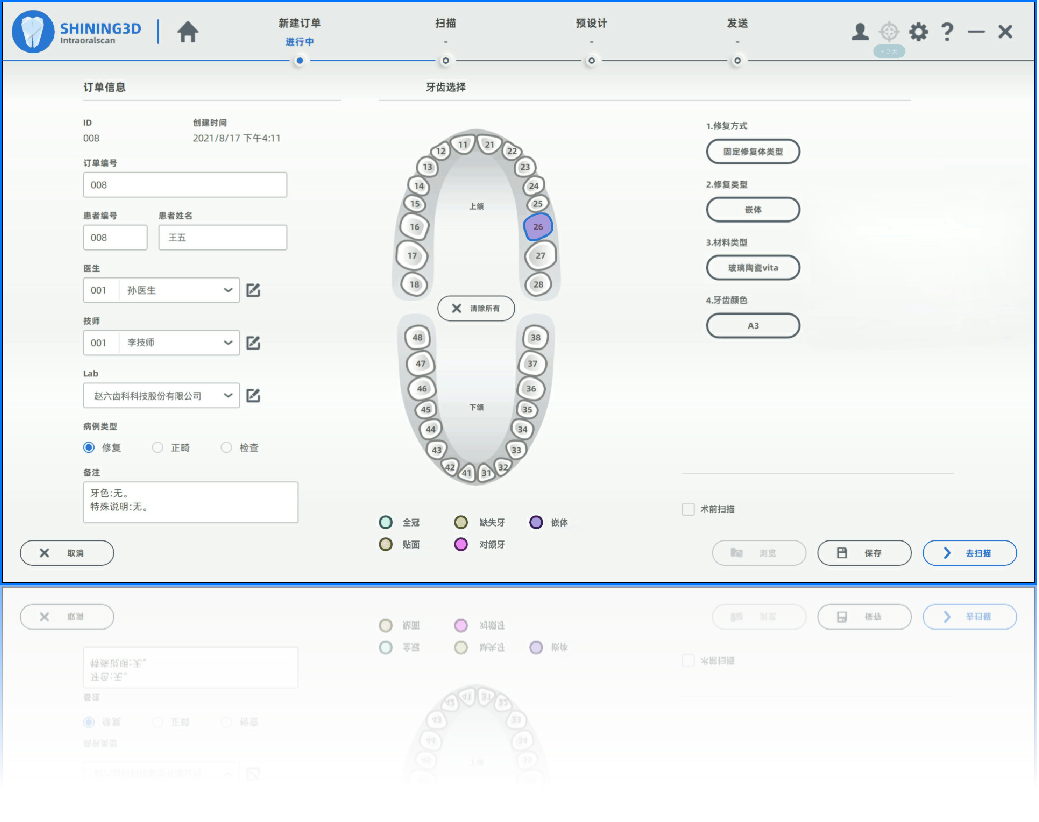
Task: Expand the 技师 dropdown list
Action: tap(228, 343)
